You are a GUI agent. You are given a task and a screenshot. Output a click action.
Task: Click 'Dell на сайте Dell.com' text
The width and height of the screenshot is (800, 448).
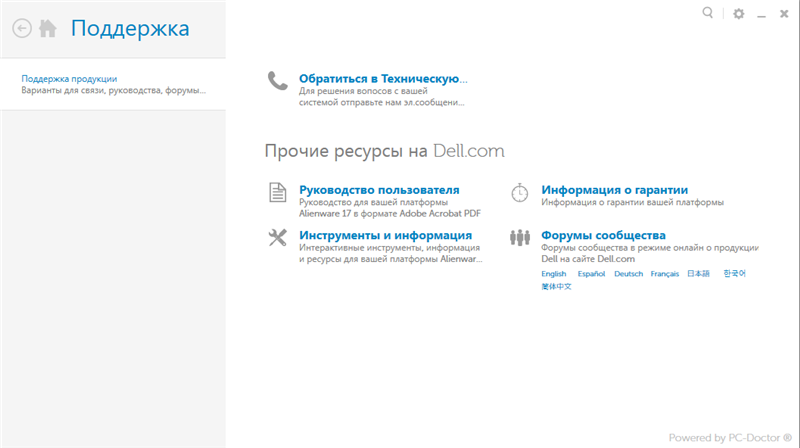click(588, 259)
